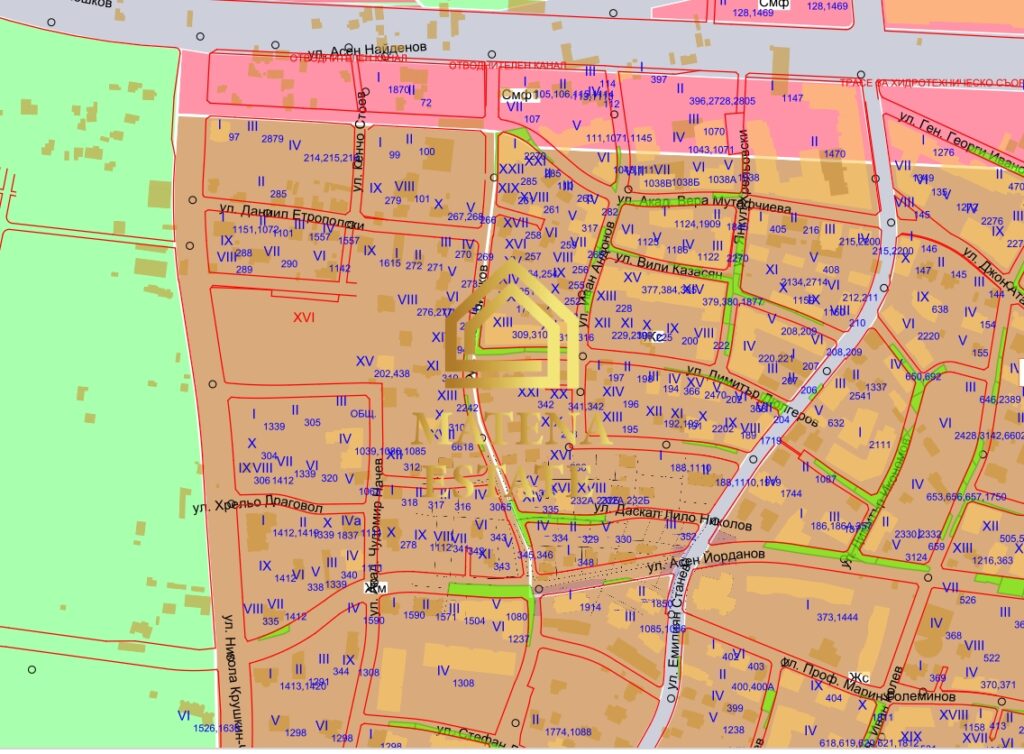Select the 'ул. Акад. Вера Мутафчиева' label
The image size is (1024, 754).
point(704,202)
